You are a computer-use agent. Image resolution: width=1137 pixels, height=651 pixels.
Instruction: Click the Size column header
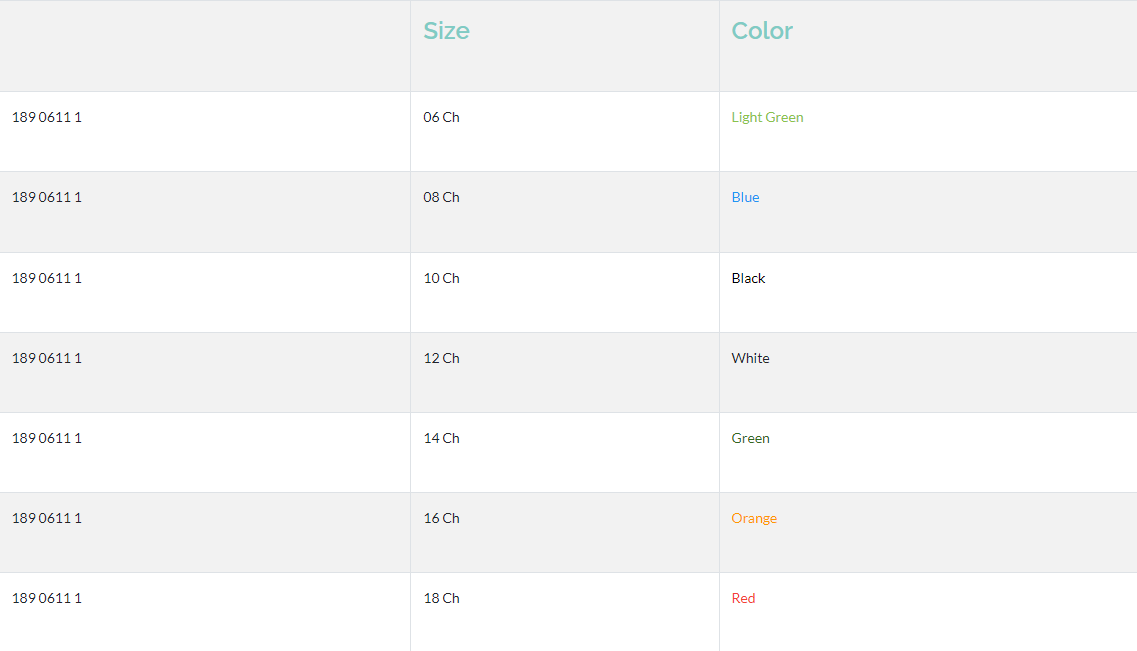(446, 30)
